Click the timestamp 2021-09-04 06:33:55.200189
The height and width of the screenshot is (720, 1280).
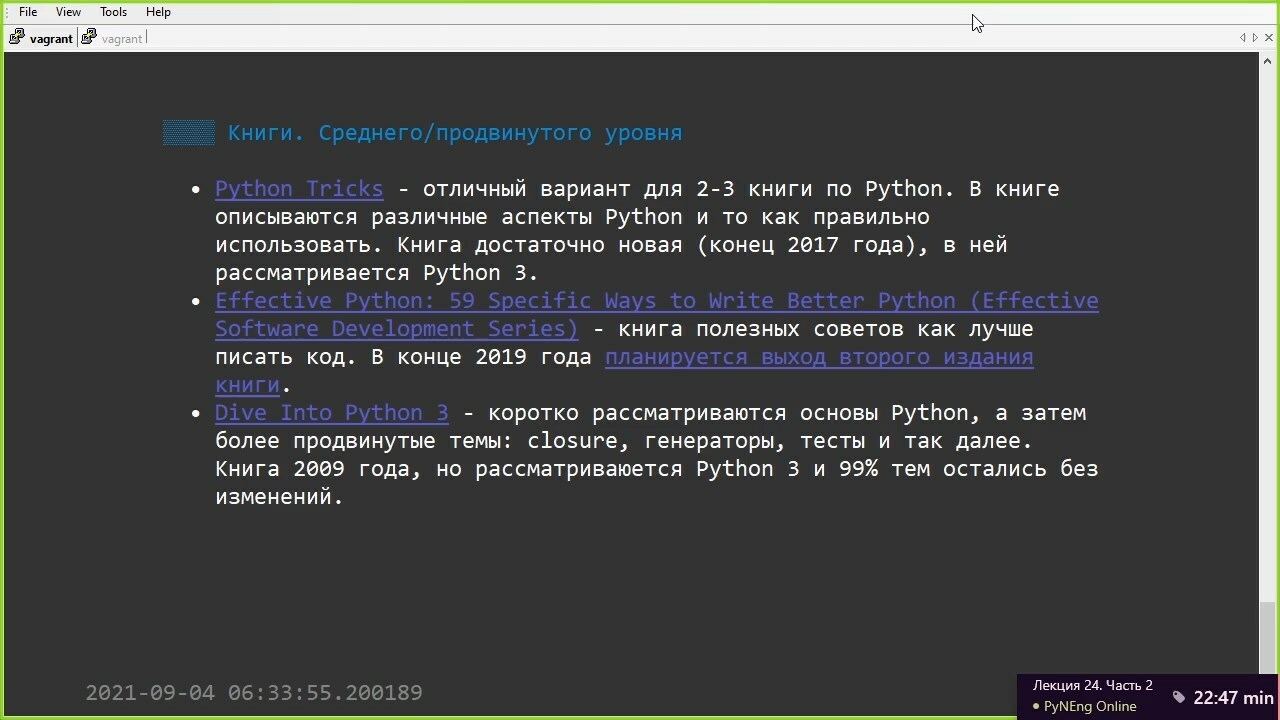254,692
